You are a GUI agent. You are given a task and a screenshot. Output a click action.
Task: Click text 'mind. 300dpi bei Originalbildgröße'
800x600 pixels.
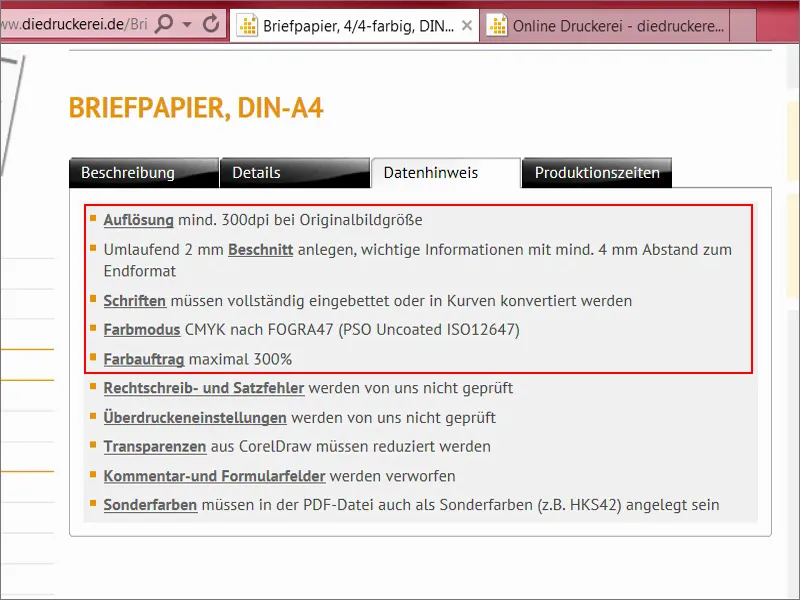pyautogui.click(x=300, y=220)
